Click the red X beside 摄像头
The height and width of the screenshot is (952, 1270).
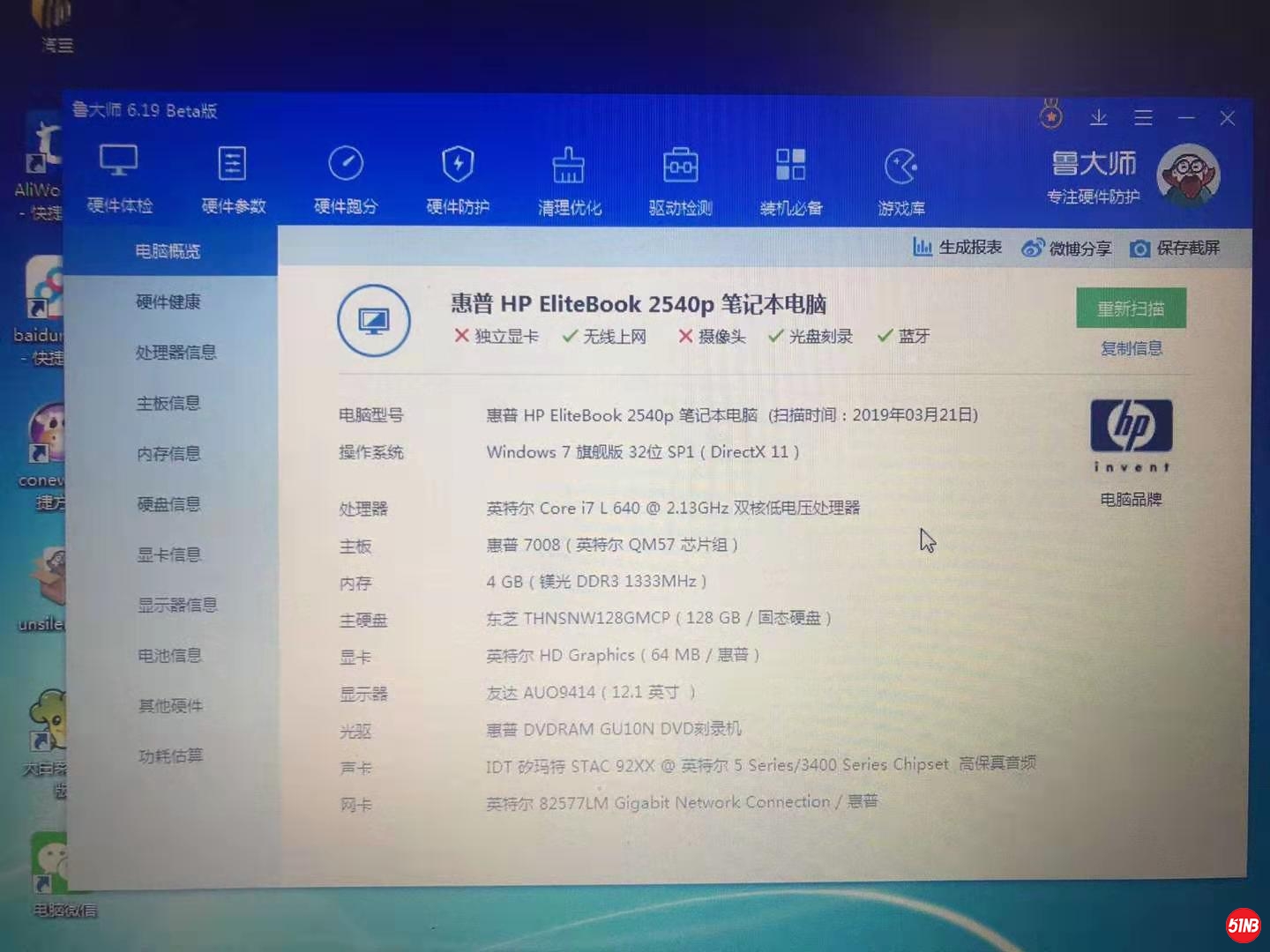(x=685, y=336)
